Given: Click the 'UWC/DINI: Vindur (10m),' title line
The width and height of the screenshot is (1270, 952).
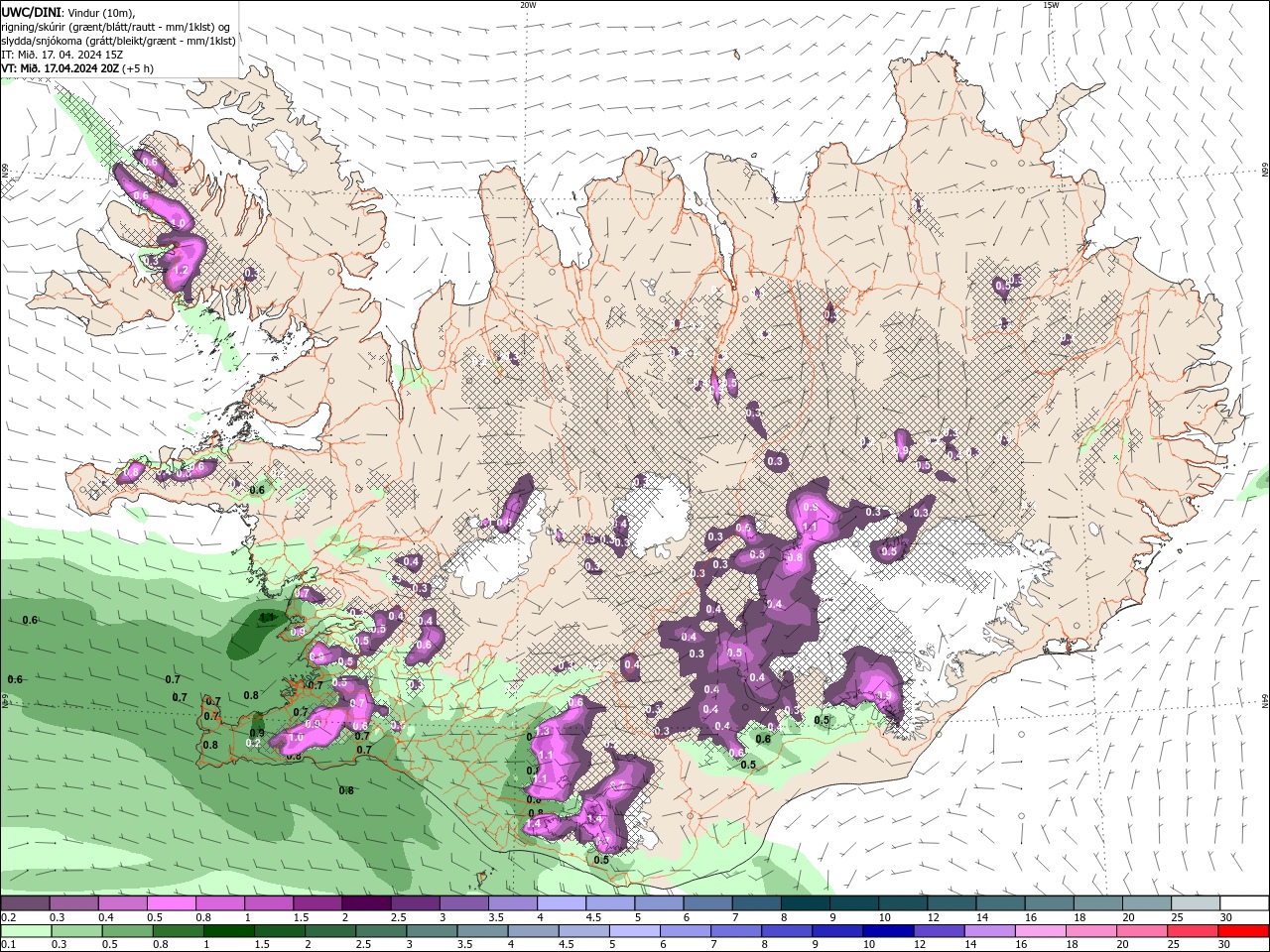Looking at the screenshot, I should [67, 12].
